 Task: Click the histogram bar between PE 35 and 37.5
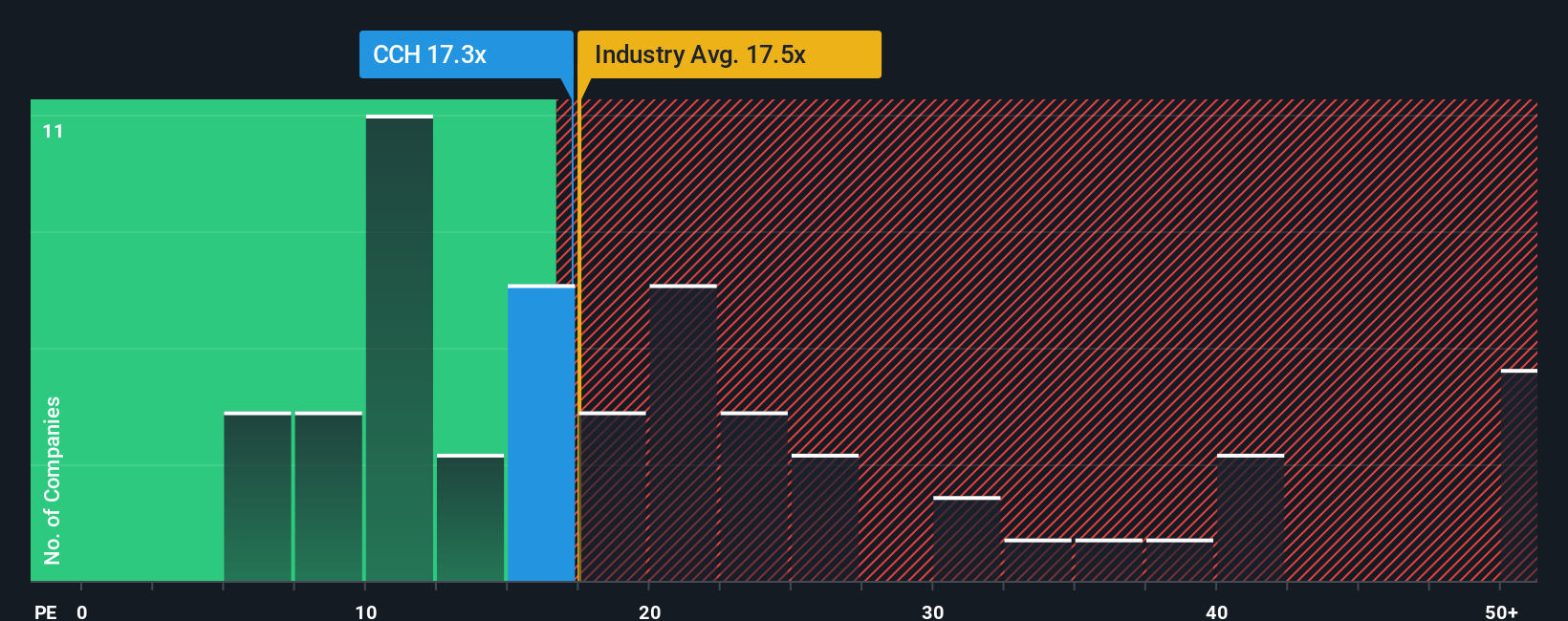(1109, 560)
